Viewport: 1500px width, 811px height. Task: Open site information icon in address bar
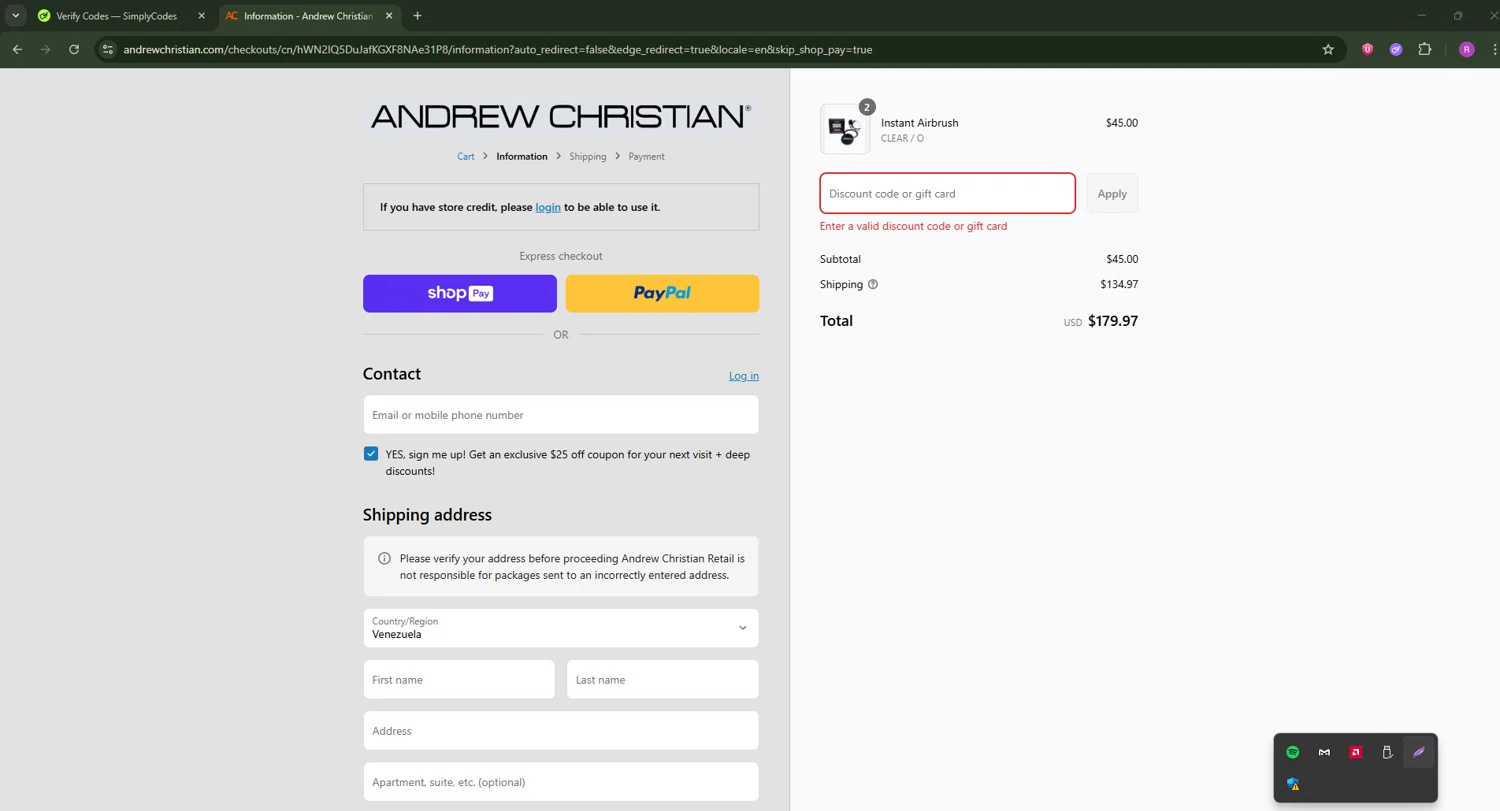pos(108,49)
